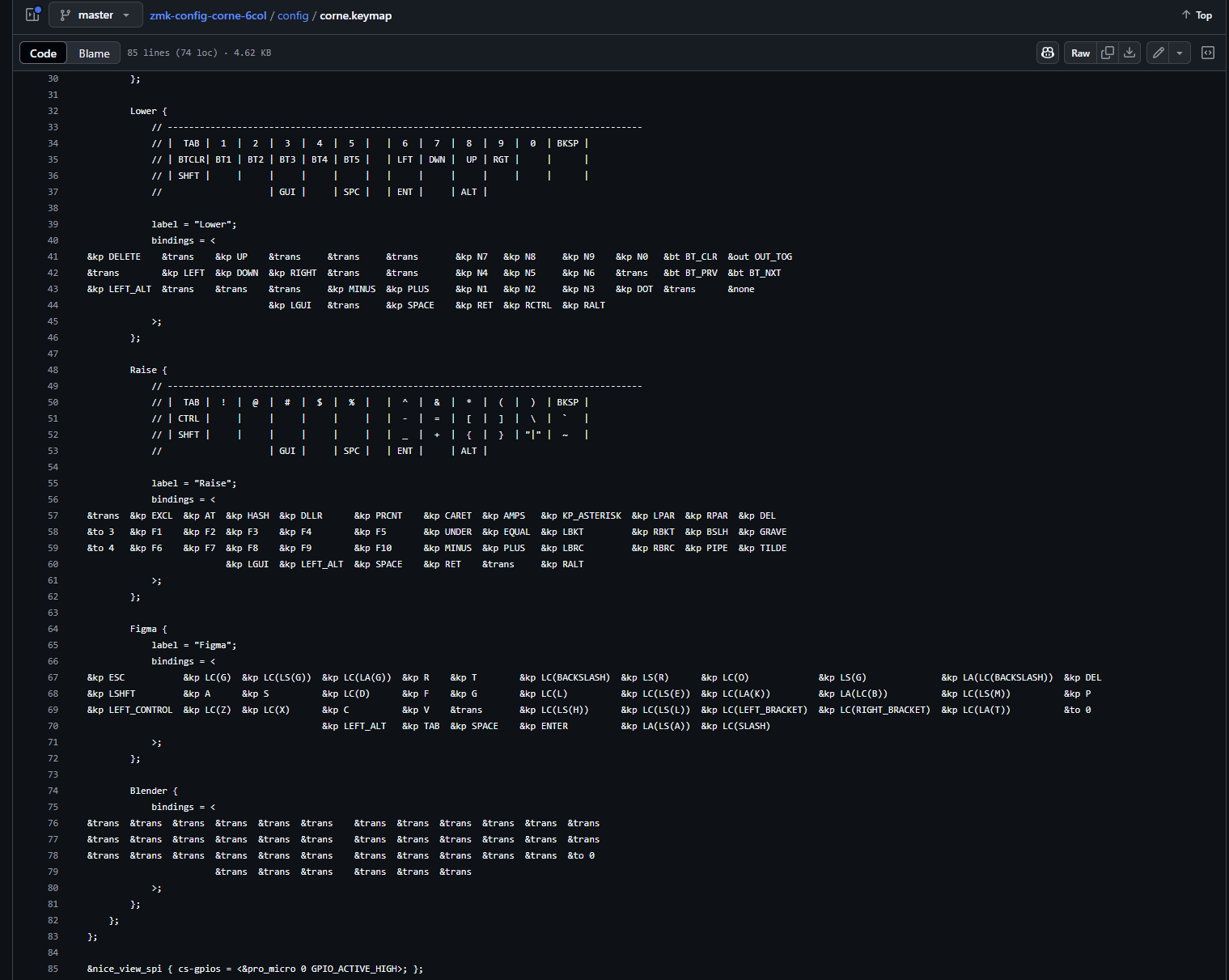Select line number 85 in the gutter
1229x980 pixels.
point(53,969)
